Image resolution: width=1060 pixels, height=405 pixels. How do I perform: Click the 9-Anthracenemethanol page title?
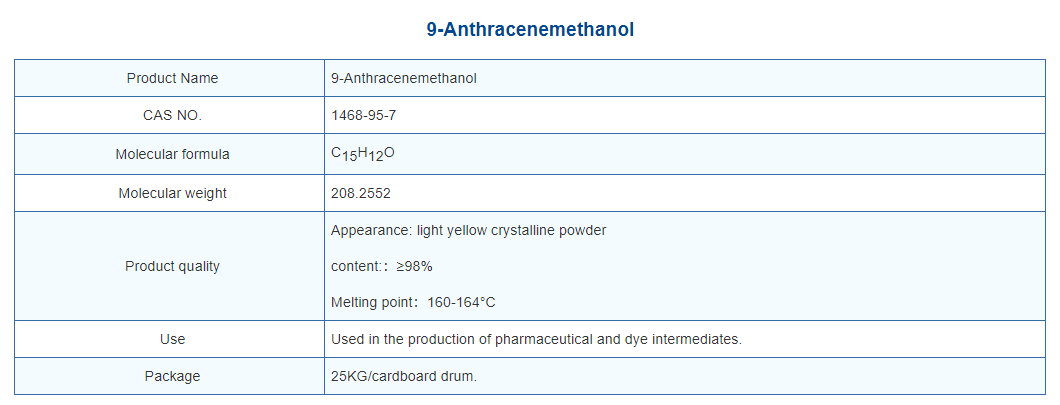530,30
